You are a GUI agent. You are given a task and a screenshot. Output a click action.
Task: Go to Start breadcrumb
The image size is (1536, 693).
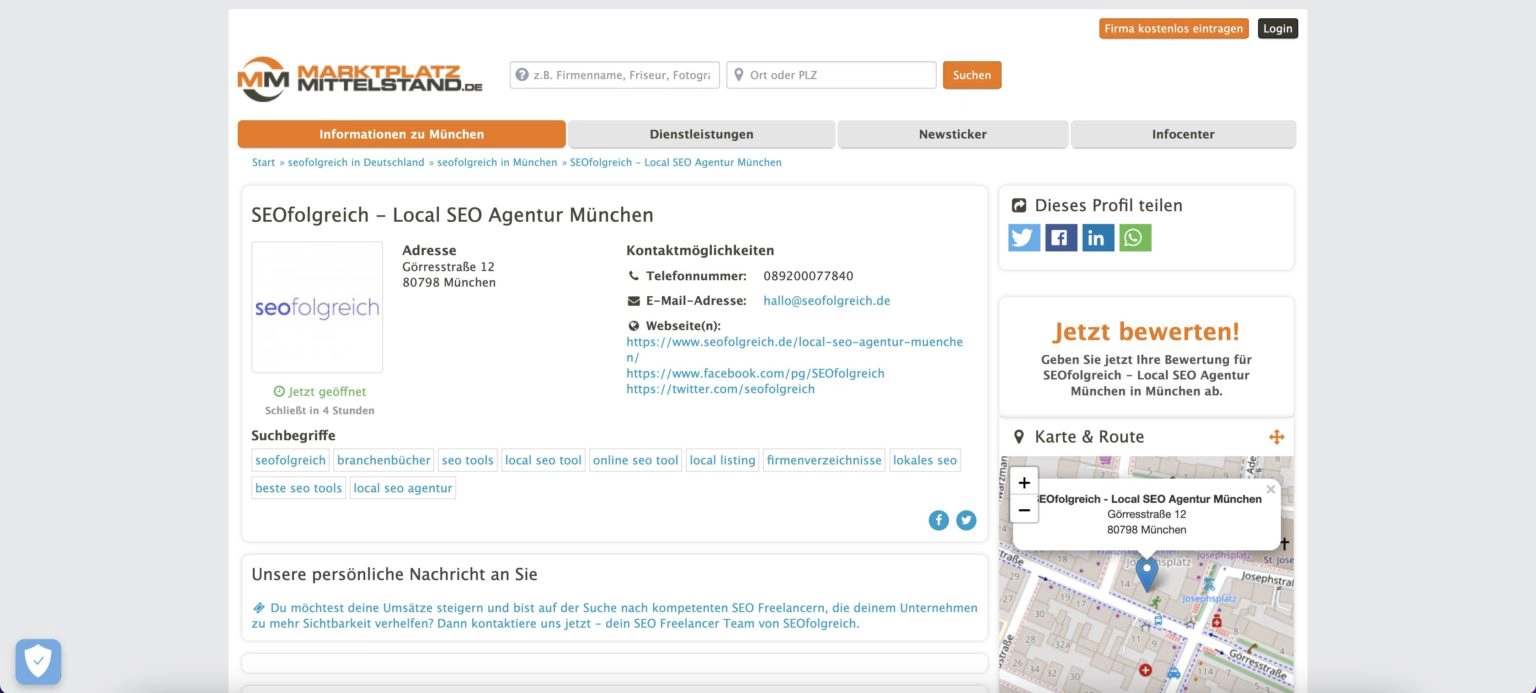click(x=263, y=162)
